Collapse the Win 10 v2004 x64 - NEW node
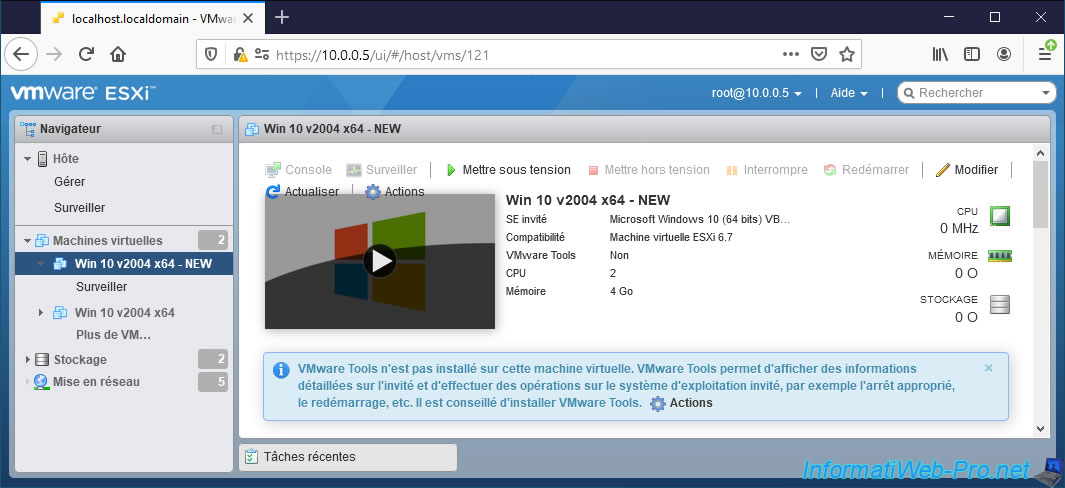 tap(41, 264)
